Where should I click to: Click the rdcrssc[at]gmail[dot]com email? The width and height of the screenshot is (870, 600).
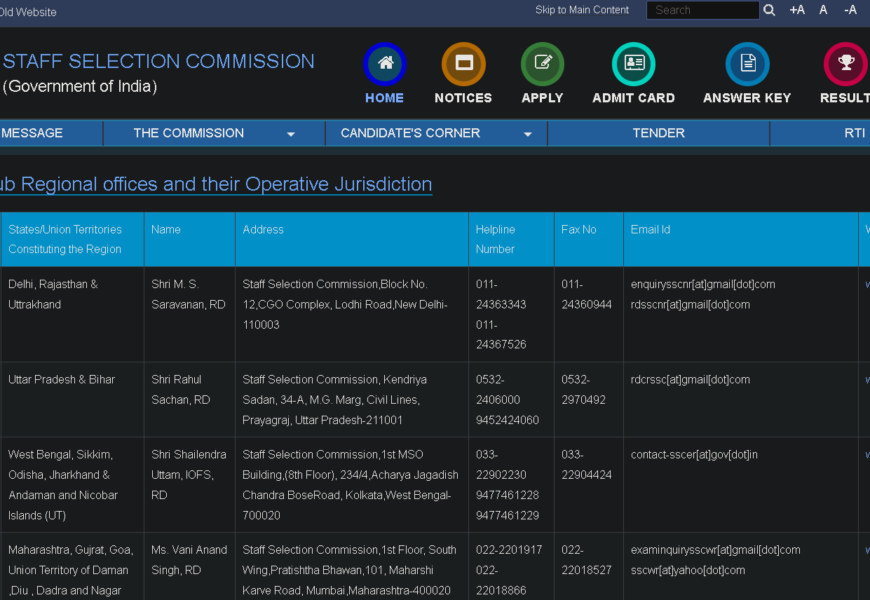pos(690,380)
